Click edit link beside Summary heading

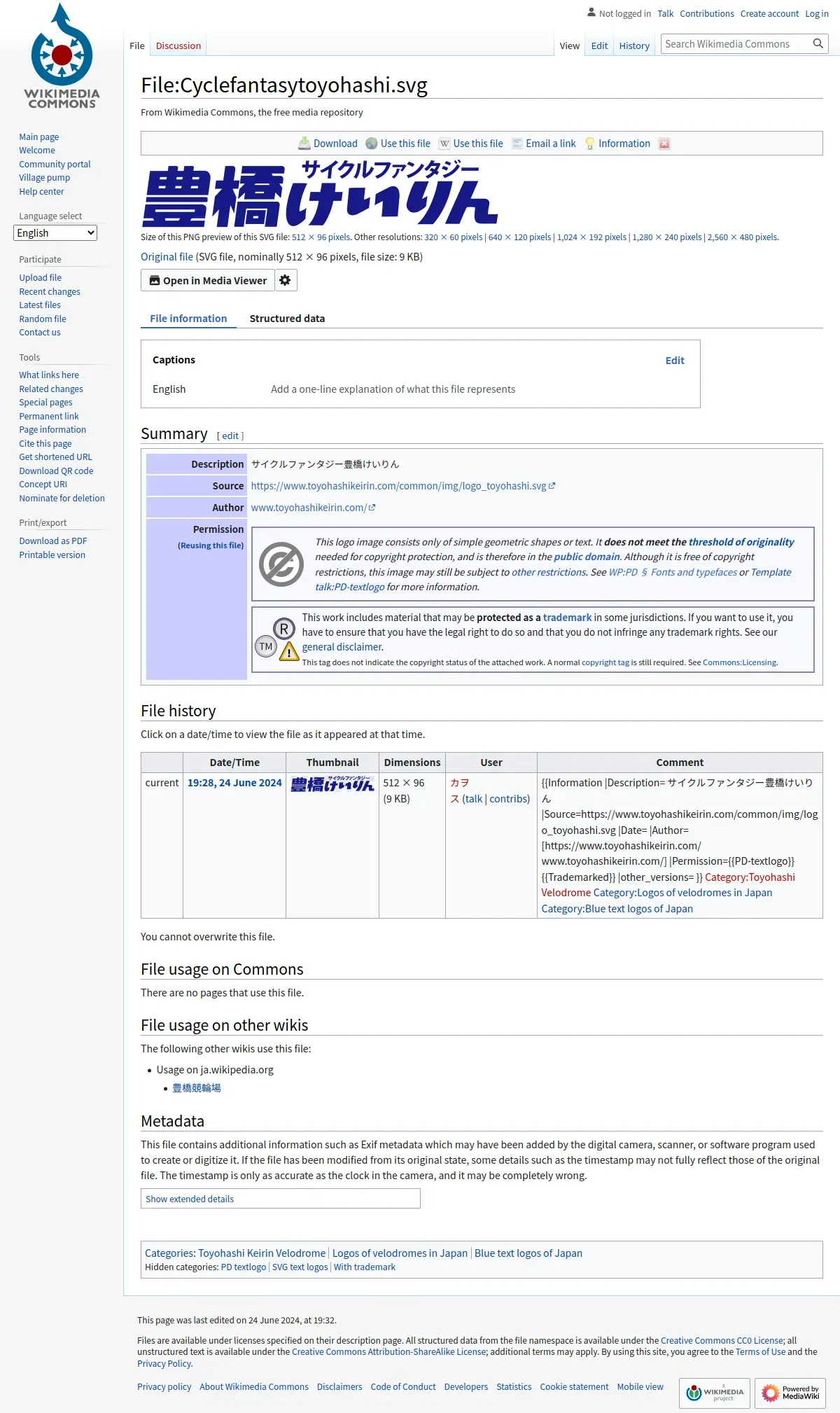(x=230, y=436)
